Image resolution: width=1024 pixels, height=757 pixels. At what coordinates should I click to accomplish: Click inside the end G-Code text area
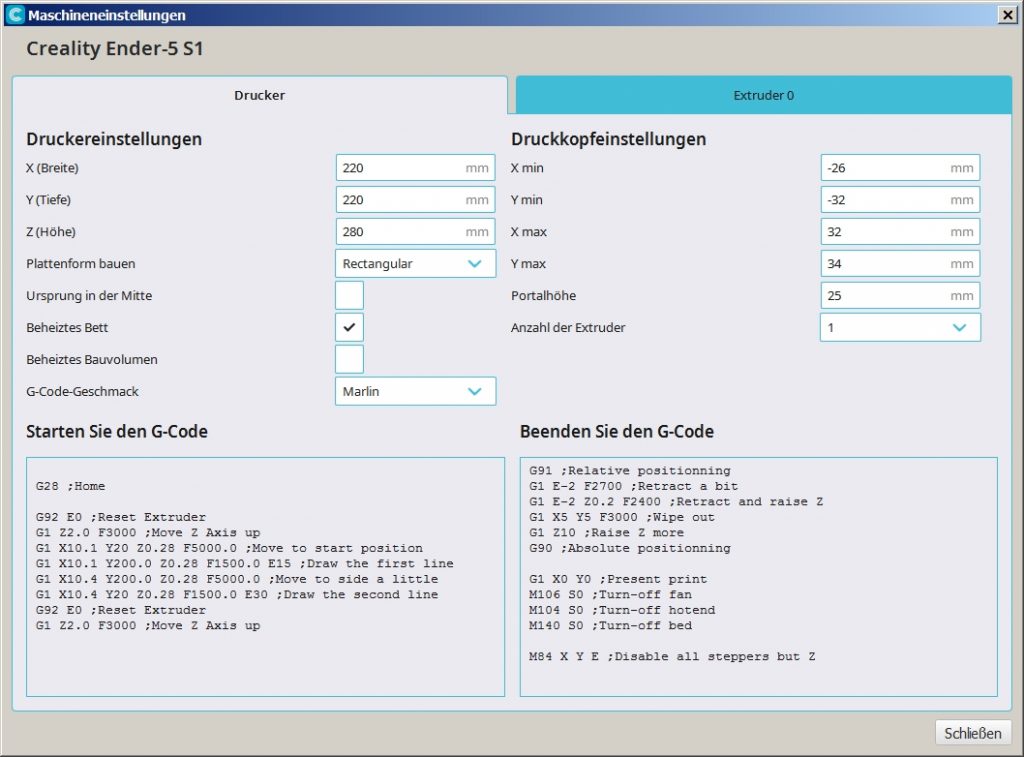tap(758, 577)
